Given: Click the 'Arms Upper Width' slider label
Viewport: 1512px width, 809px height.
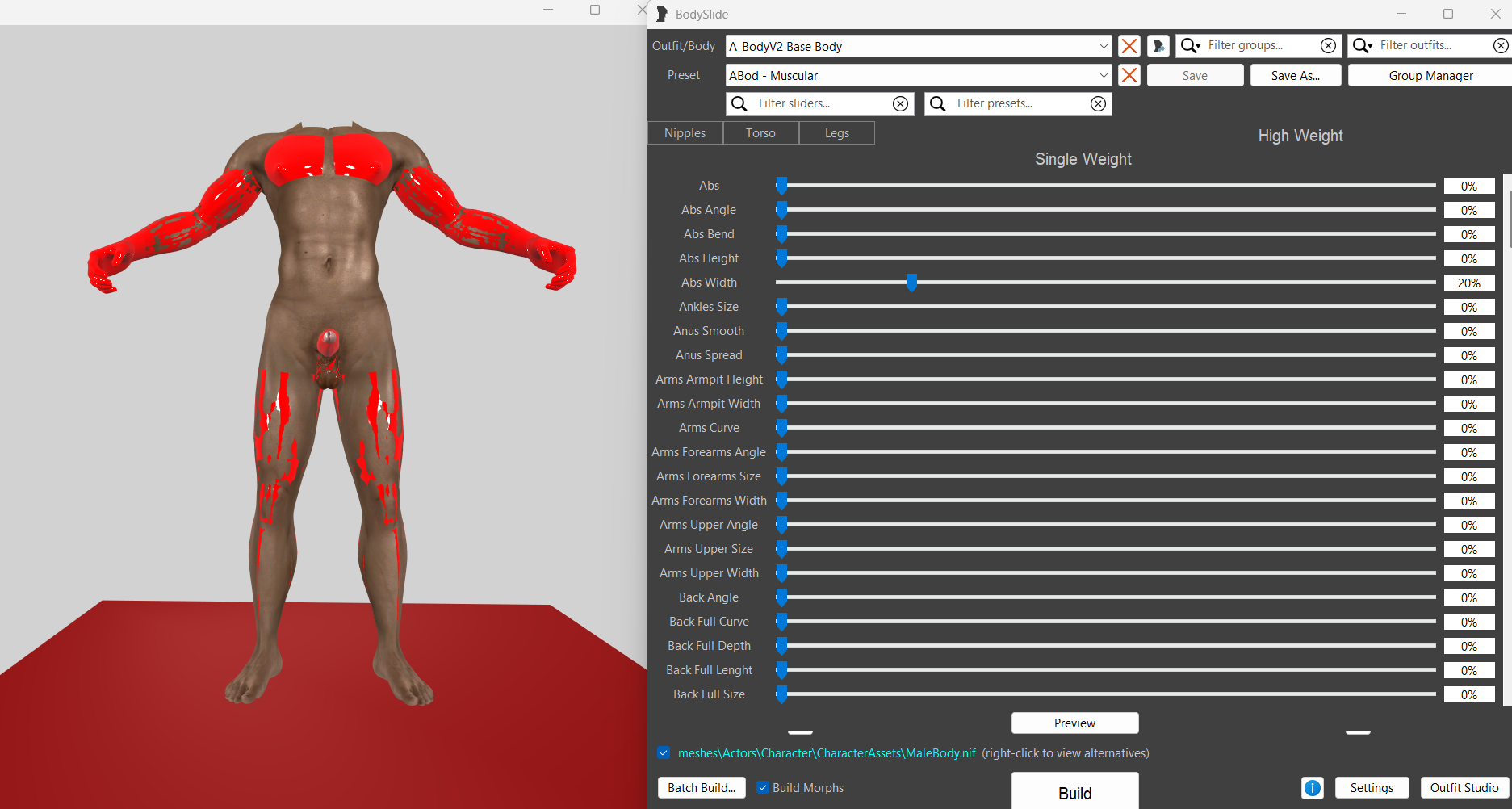Looking at the screenshot, I should [x=709, y=573].
